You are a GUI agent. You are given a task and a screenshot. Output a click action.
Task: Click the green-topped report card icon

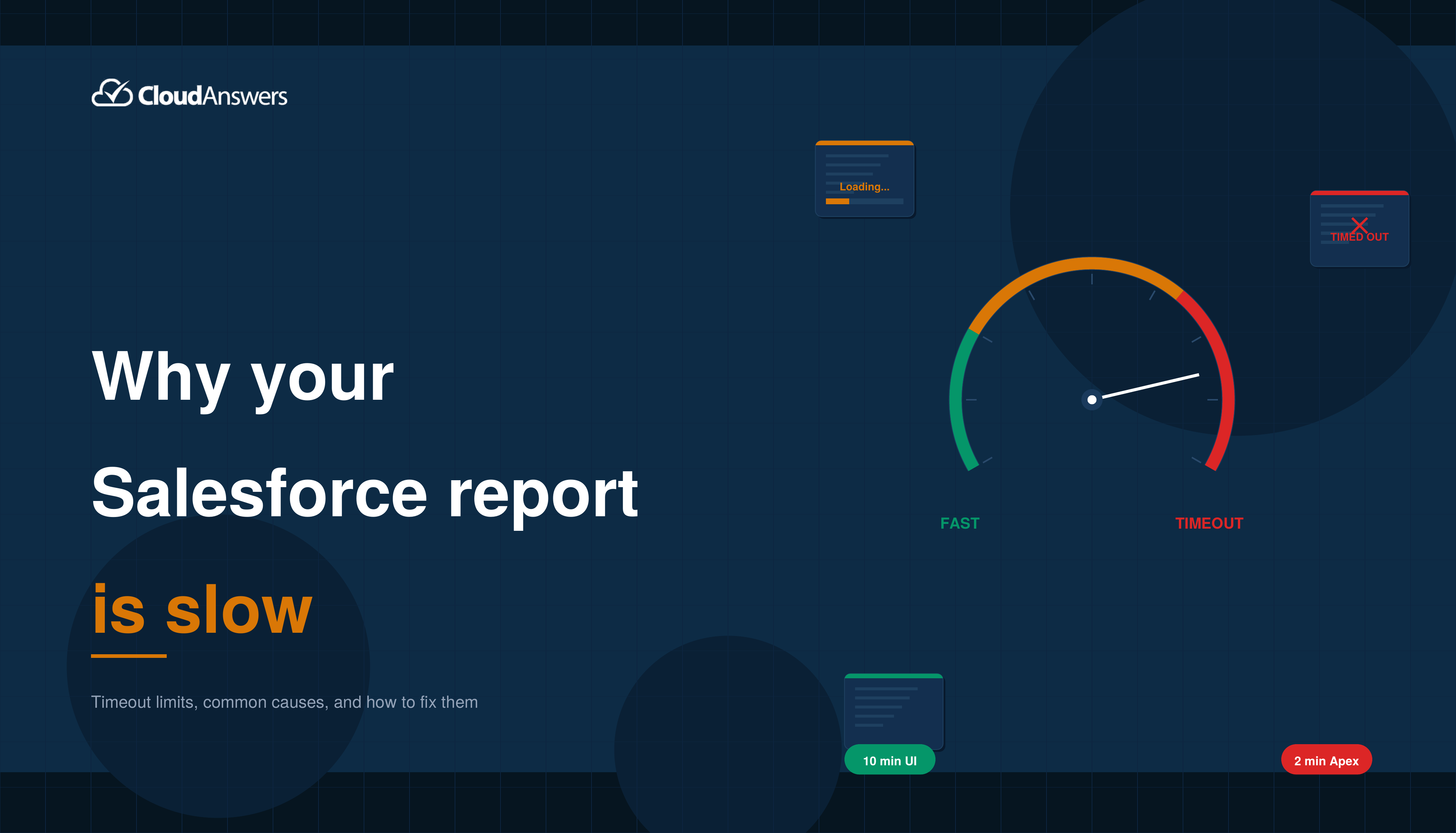tap(893, 710)
